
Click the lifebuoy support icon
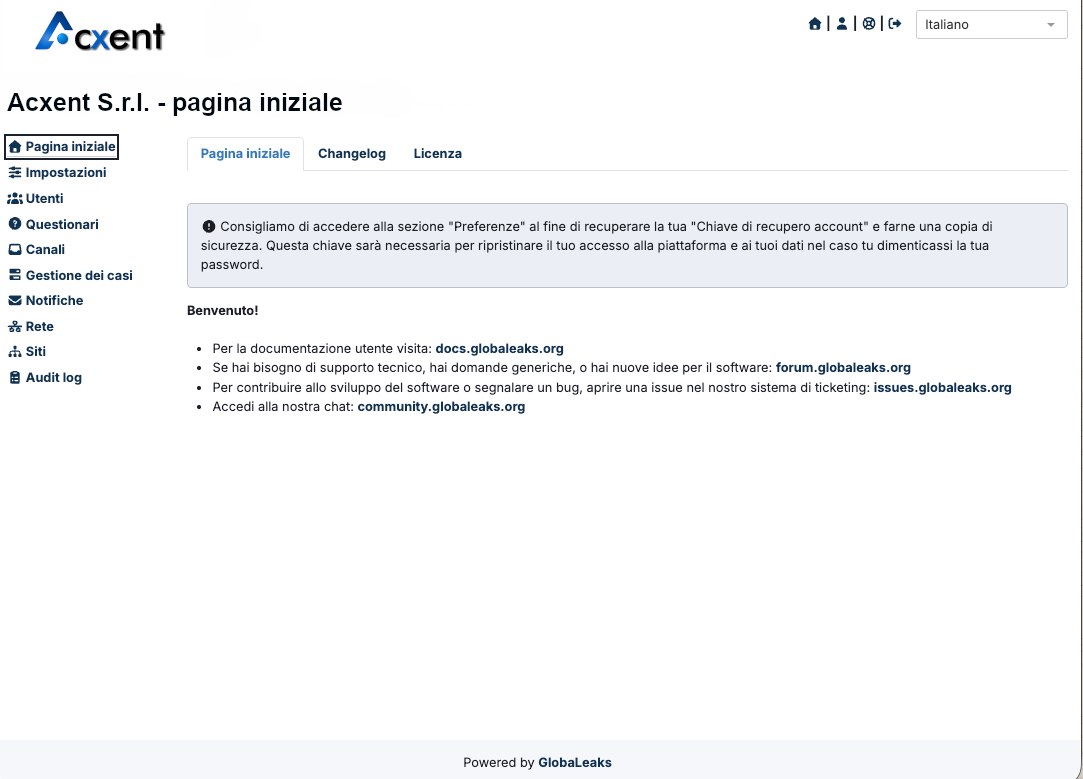pos(869,24)
